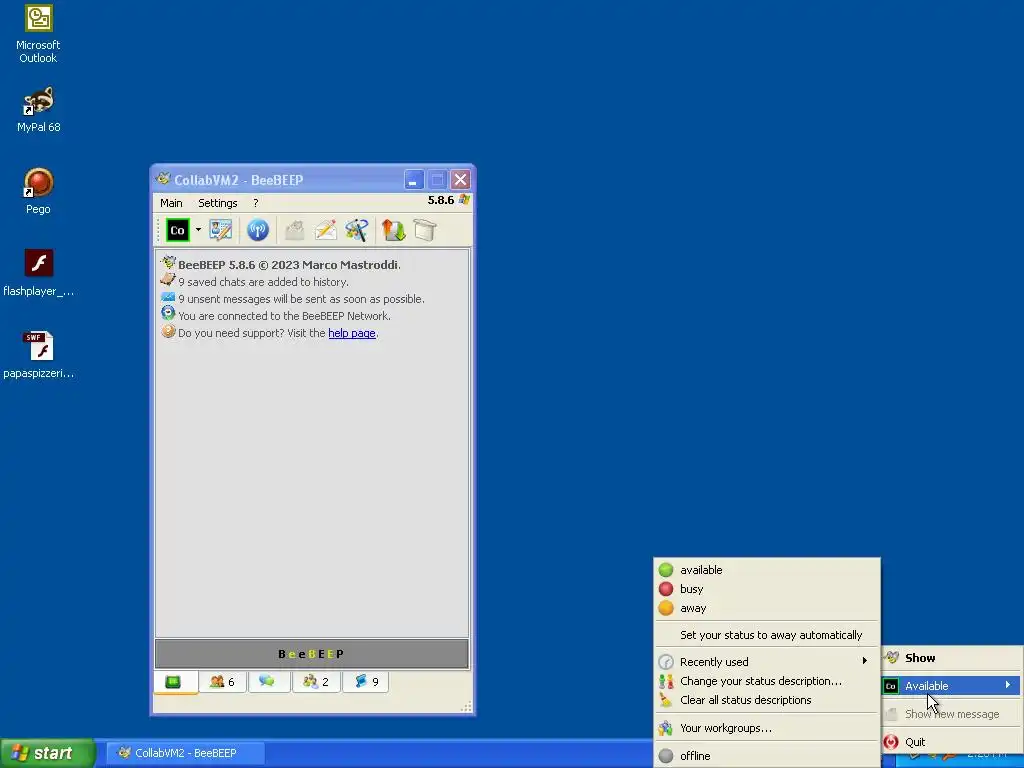This screenshot has height=768, width=1024.
Task: Open the tools and wand settings icon
Action: [x=357, y=230]
